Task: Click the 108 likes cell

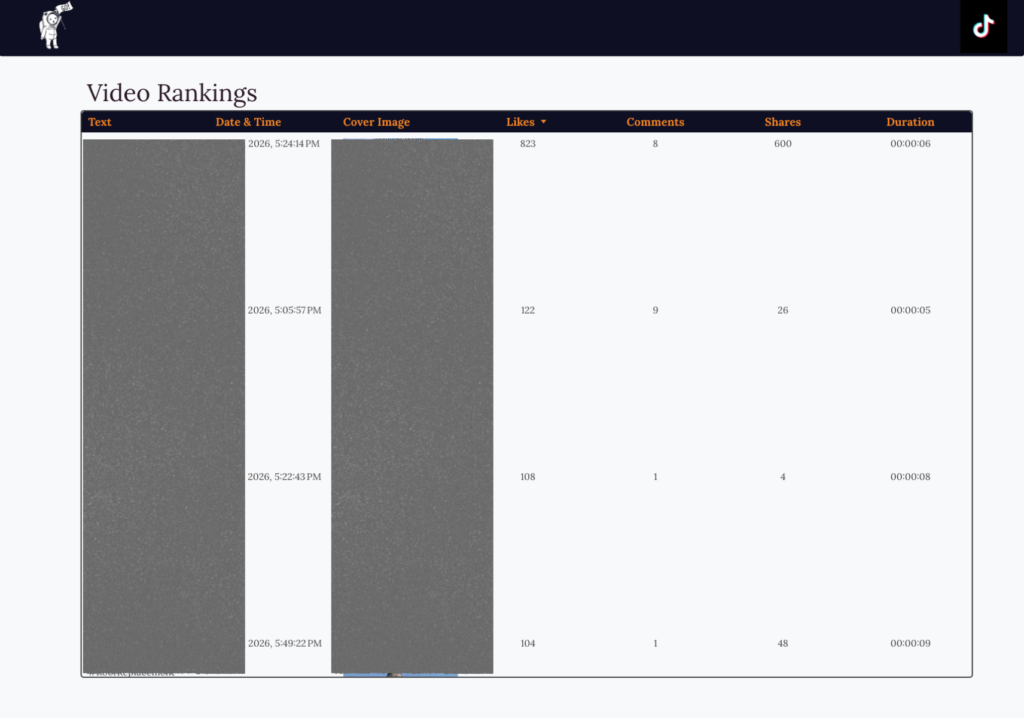Action: (528, 477)
